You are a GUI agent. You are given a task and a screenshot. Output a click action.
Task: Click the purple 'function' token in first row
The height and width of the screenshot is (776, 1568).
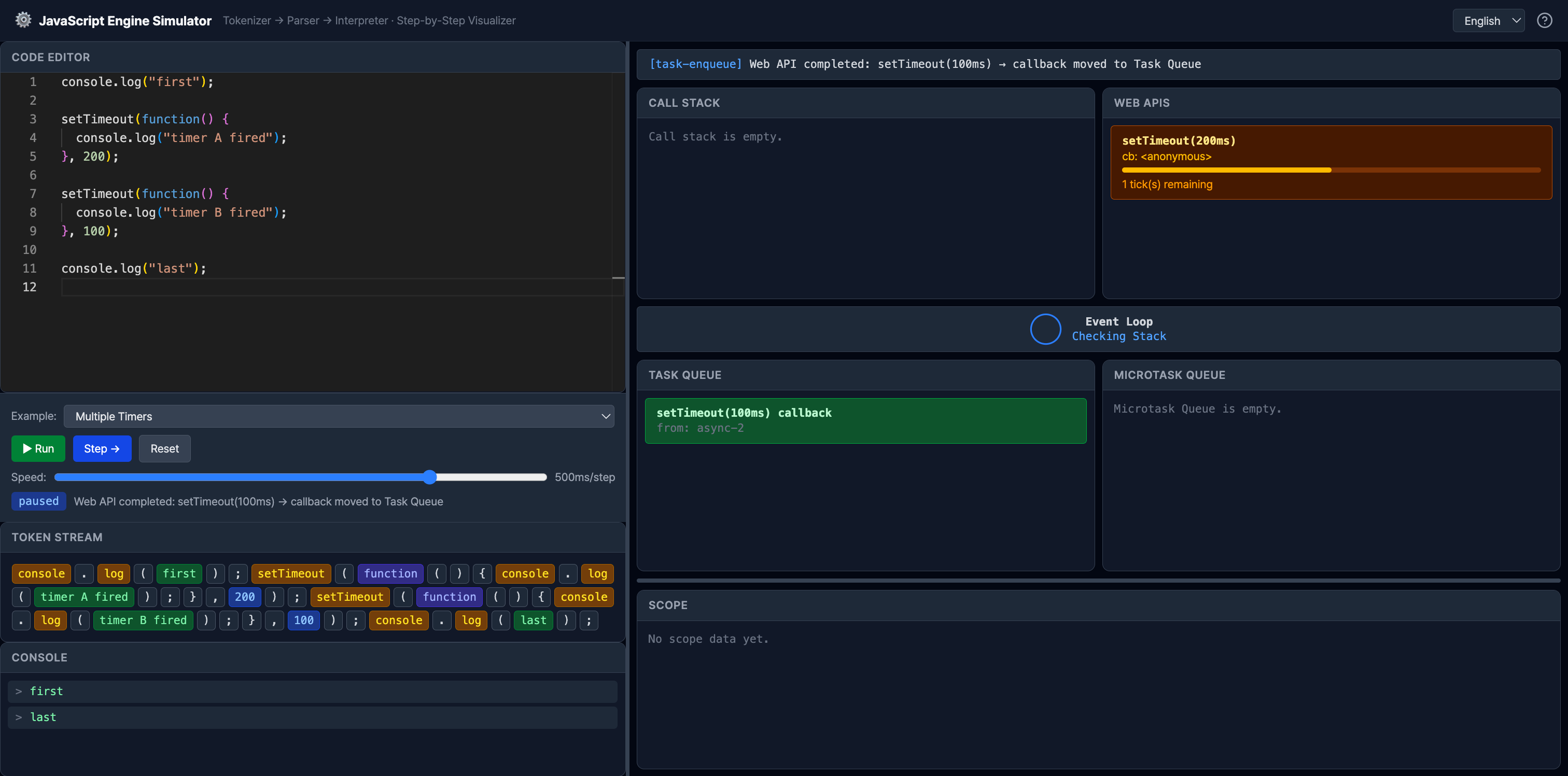390,573
